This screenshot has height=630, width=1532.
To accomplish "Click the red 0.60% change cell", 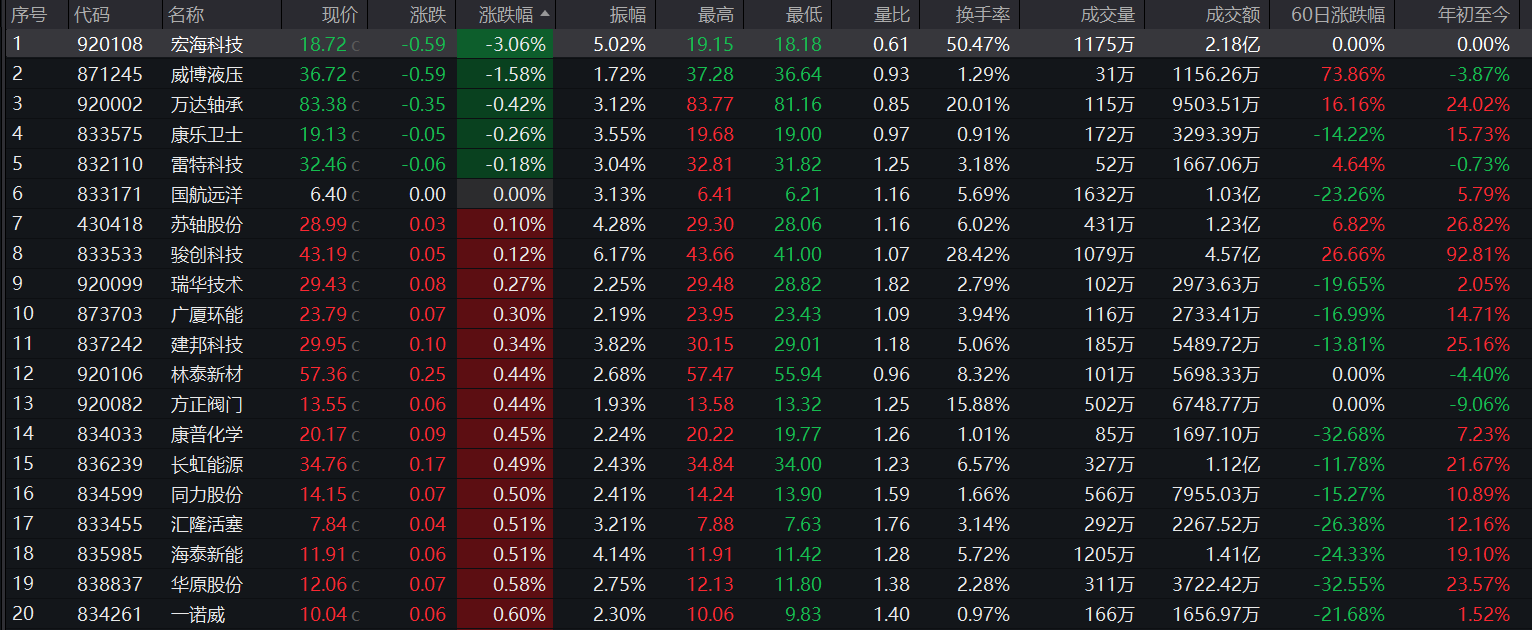I will coord(505,614).
